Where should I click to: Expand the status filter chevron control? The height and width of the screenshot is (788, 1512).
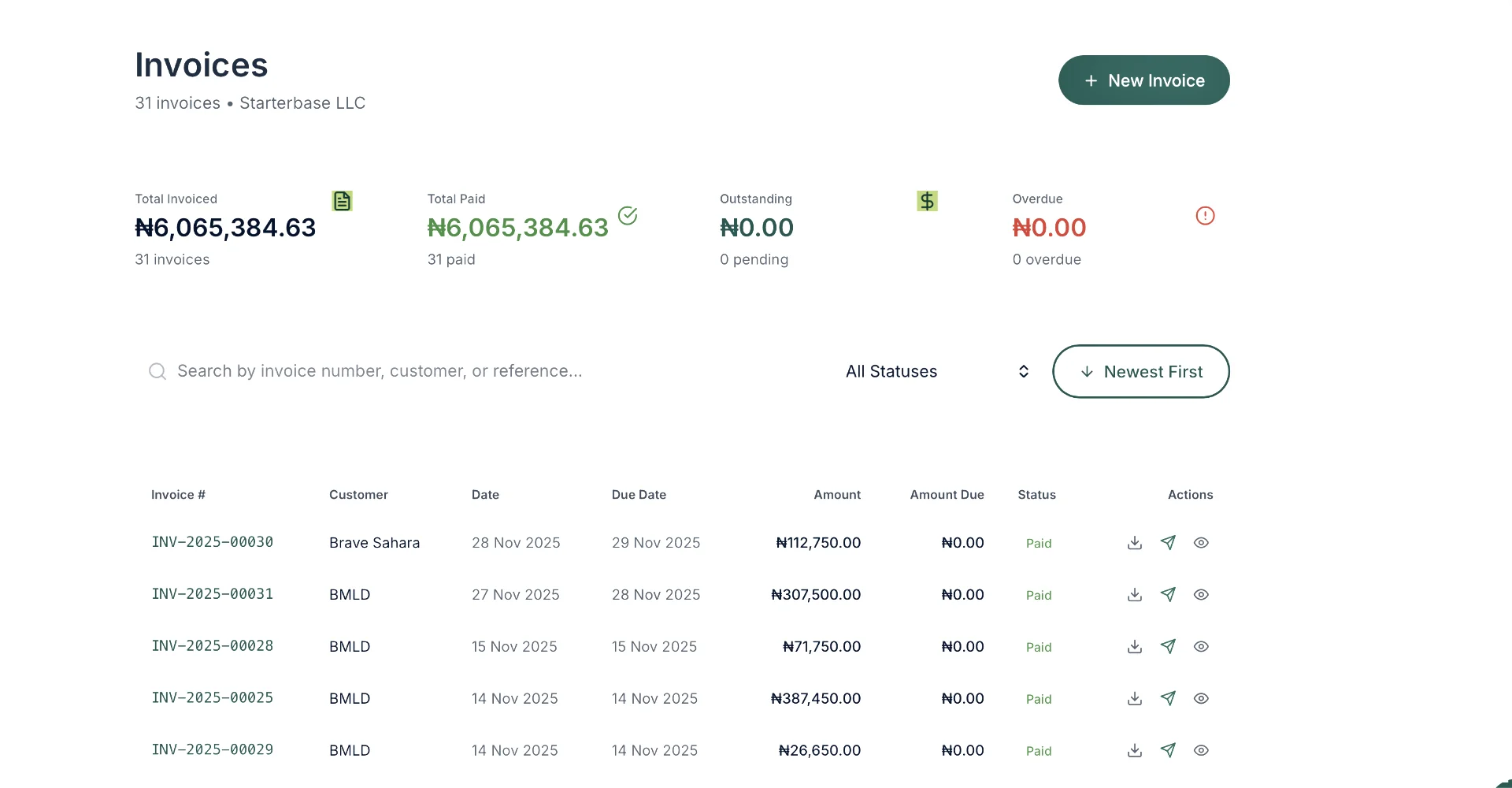pos(1023,371)
